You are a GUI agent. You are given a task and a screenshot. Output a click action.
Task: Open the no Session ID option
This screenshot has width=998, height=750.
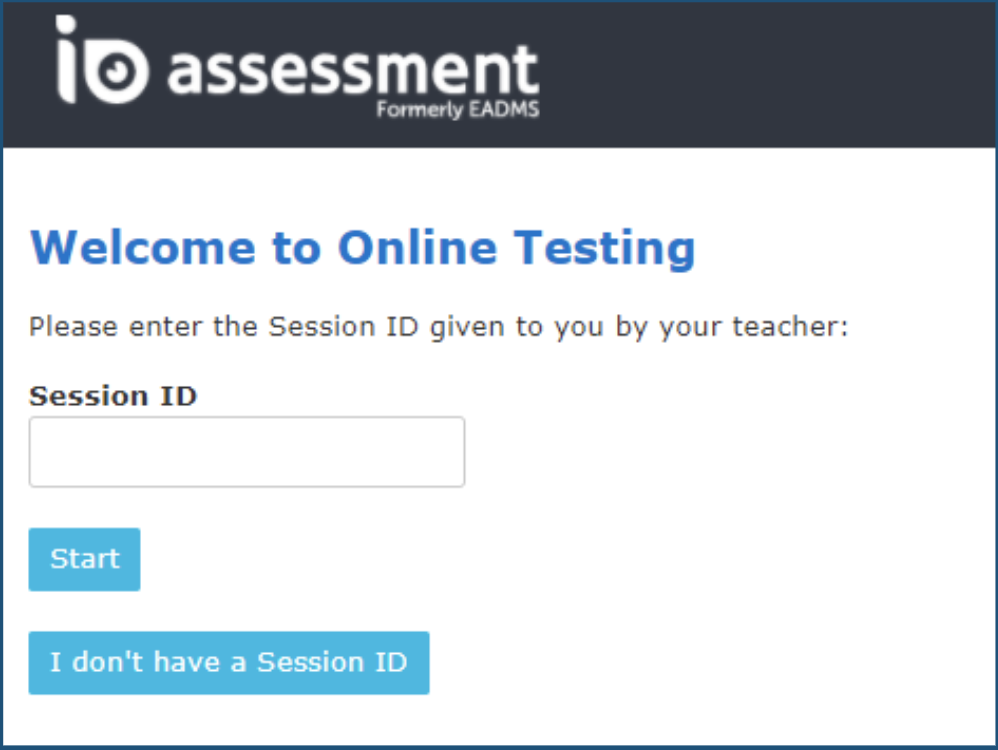[229, 663]
